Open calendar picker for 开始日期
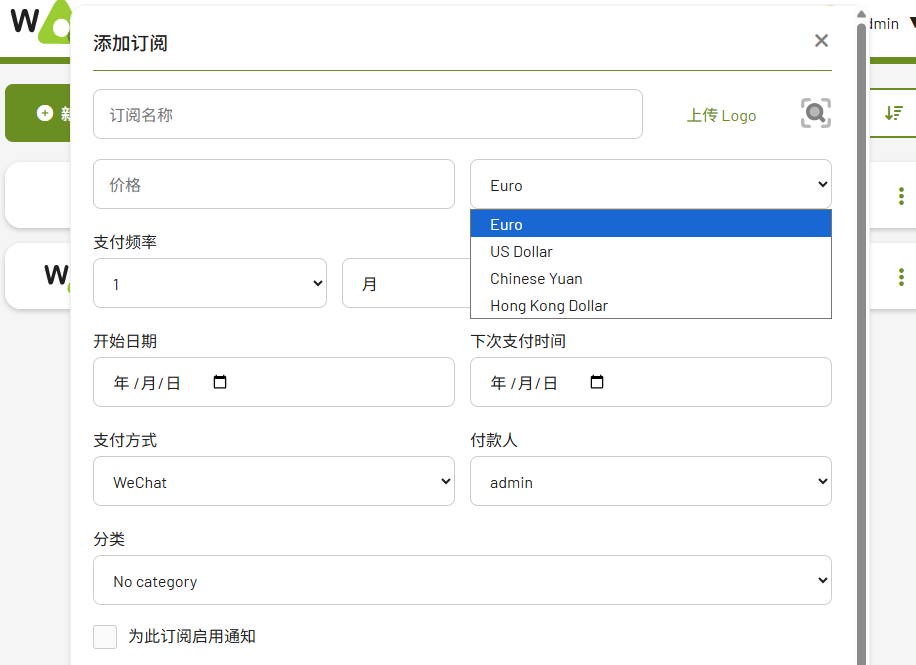916x665 pixels. (220, 382)
